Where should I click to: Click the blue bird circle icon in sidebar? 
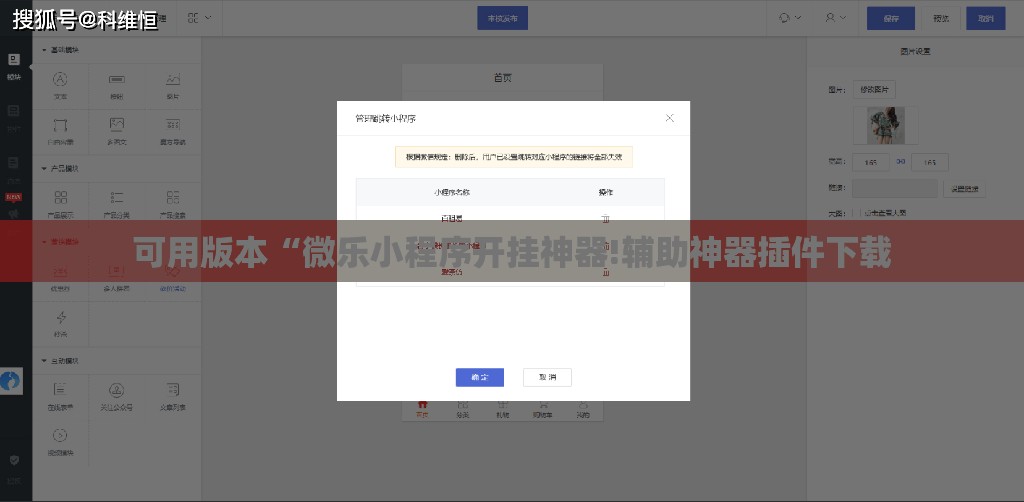click(x=10, y=381)
